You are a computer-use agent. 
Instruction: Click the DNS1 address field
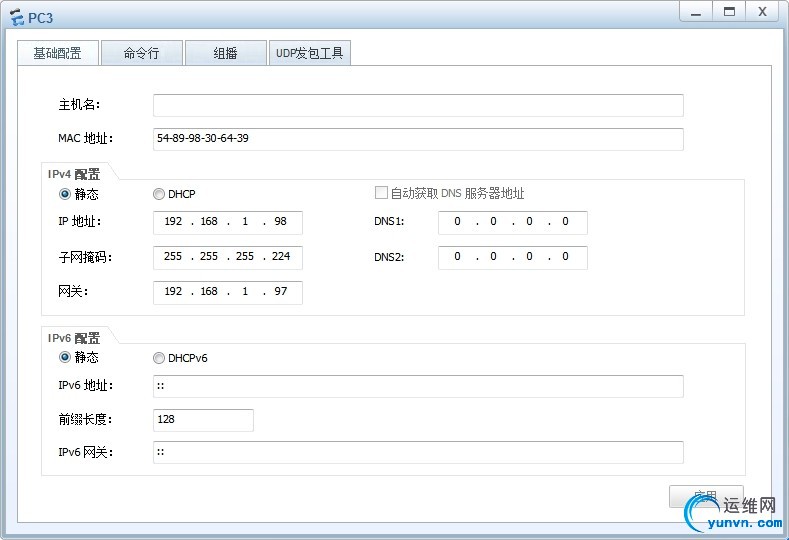point(512,222)
